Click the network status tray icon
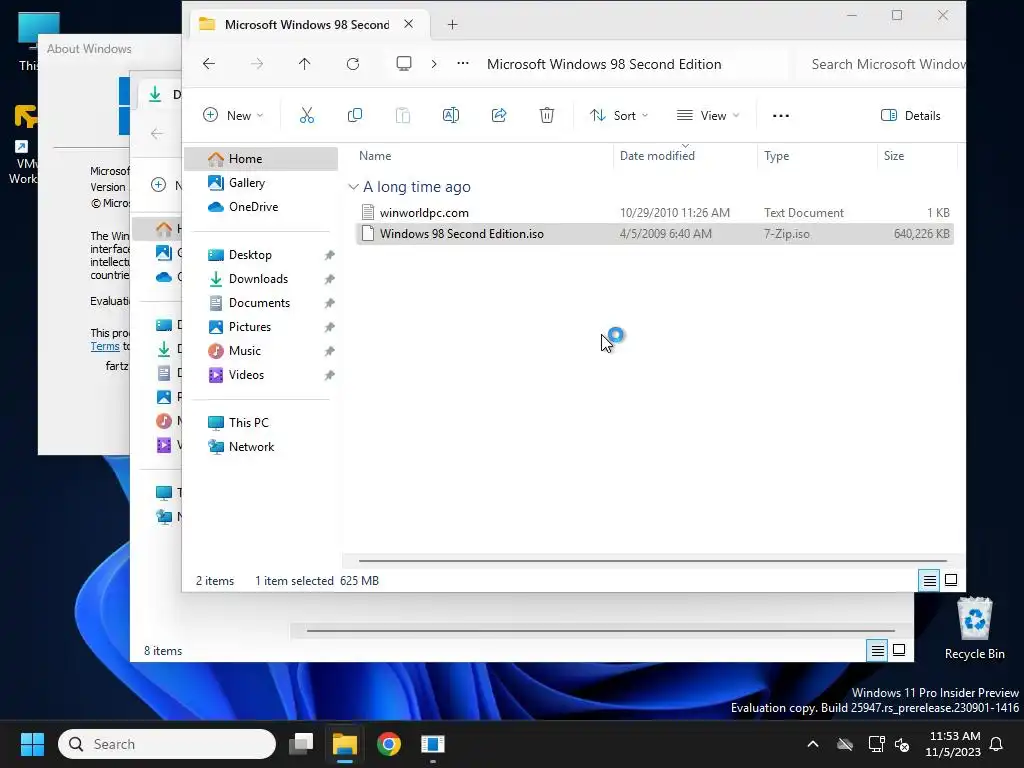 tap(876, 744)
